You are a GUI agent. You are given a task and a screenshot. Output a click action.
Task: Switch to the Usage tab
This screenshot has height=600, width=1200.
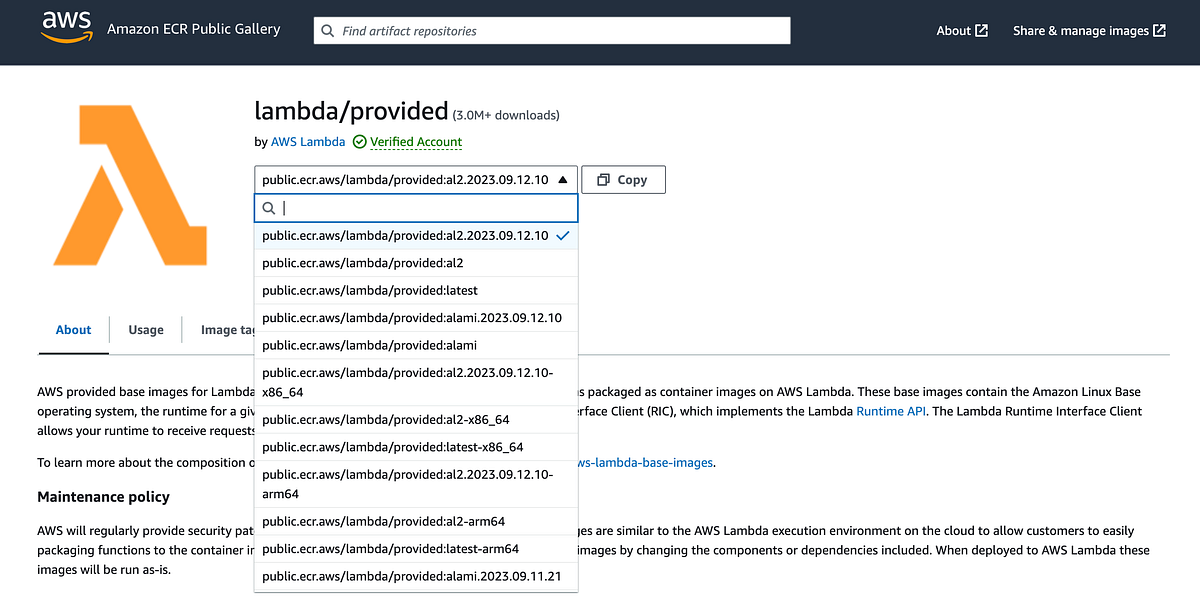tap(146, 329)
